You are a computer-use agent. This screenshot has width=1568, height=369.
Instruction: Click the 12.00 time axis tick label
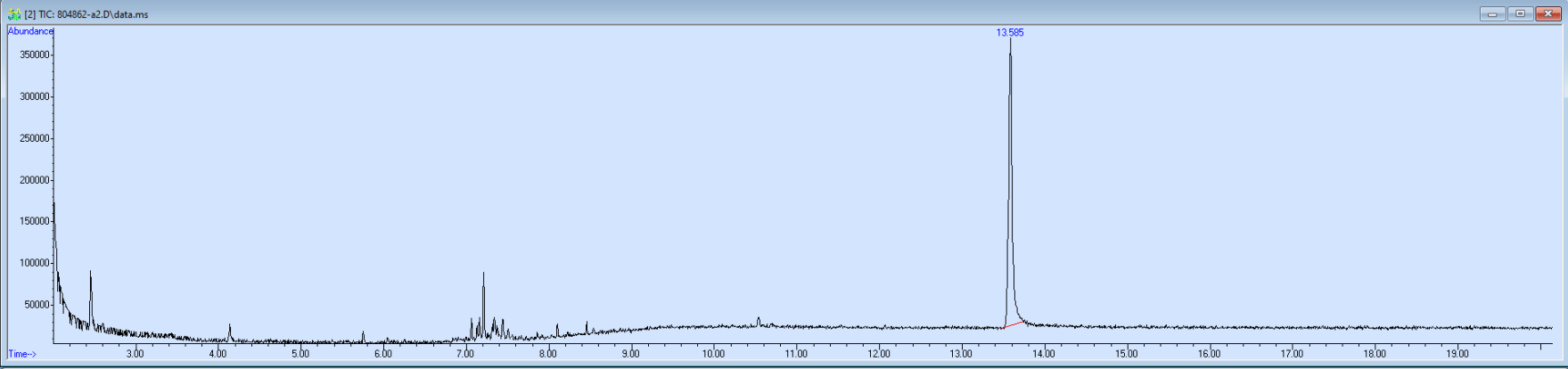pos(879,354)
